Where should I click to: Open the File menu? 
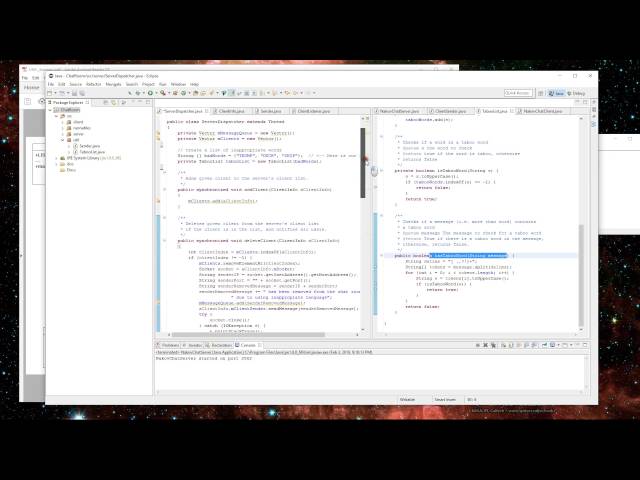click(x=51, y=84)
